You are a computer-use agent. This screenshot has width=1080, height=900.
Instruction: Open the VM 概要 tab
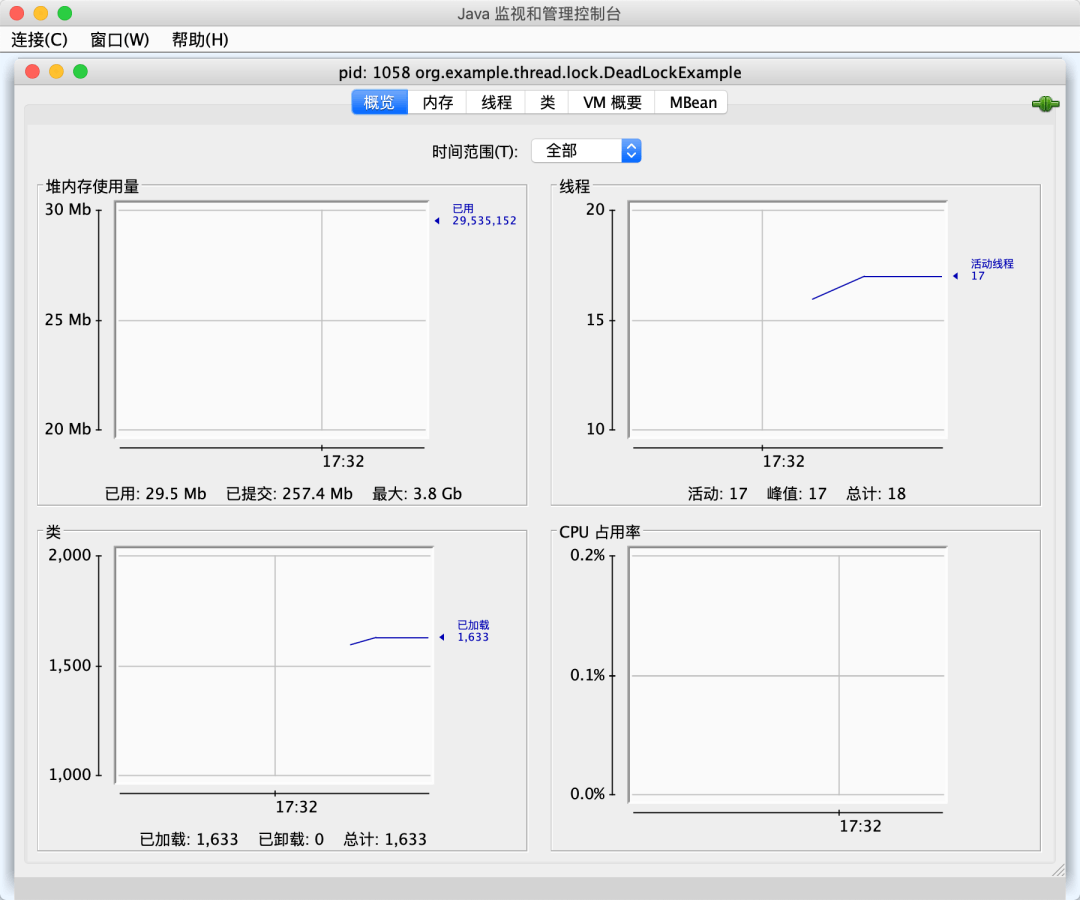coord(612,103)
